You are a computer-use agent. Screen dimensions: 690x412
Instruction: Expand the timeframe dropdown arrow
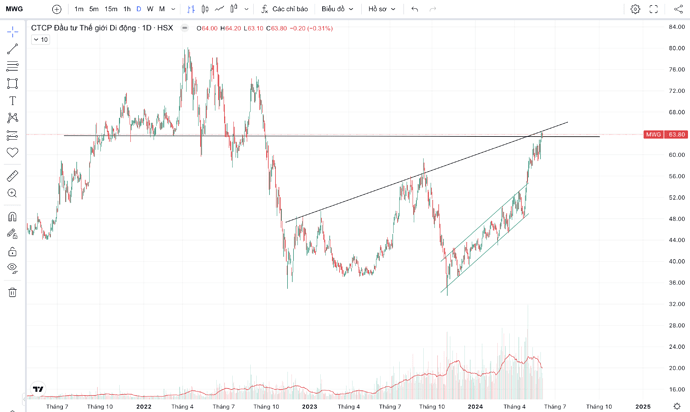pos(173,9)
